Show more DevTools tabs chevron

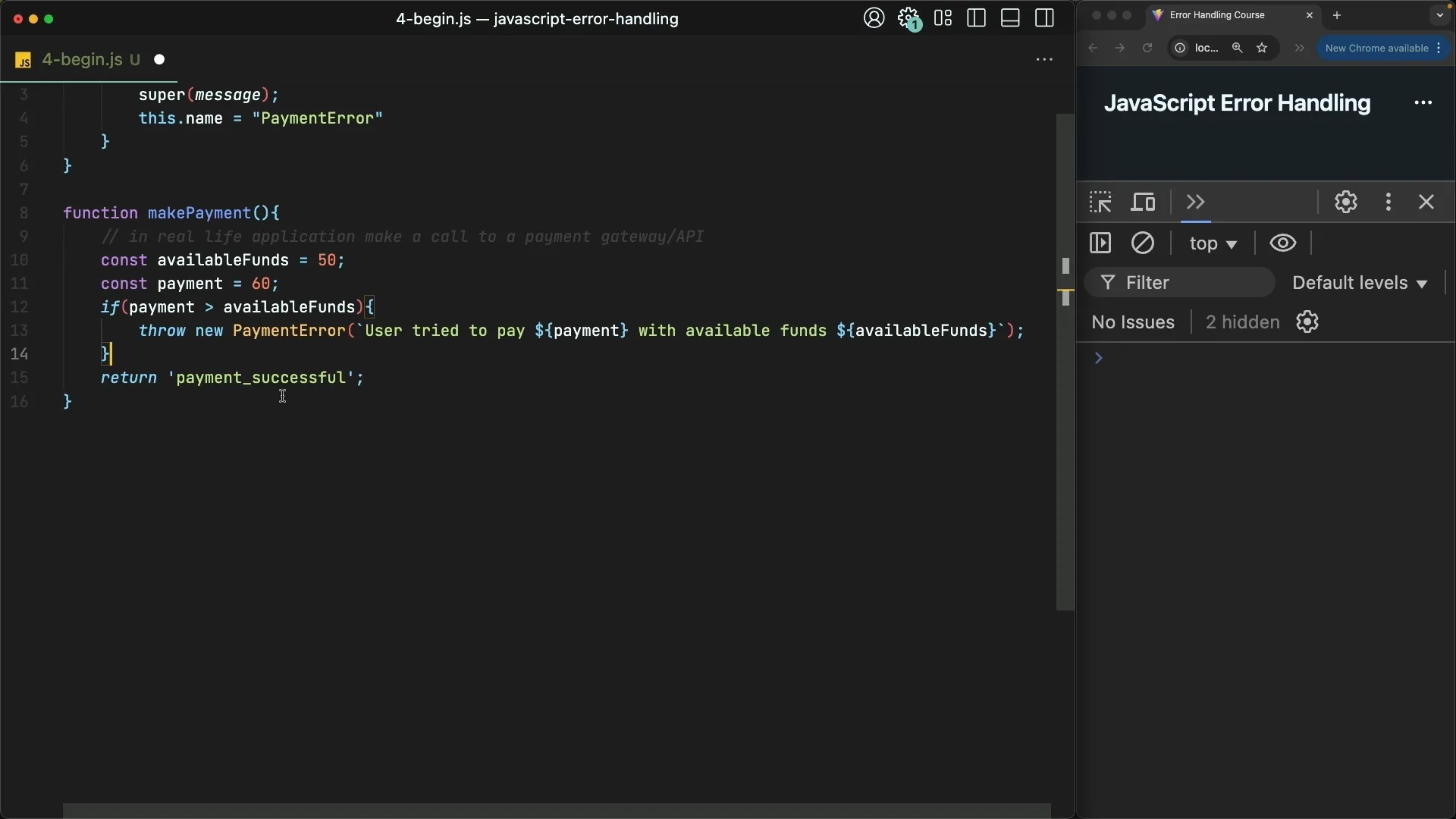tap(1196, 202)
